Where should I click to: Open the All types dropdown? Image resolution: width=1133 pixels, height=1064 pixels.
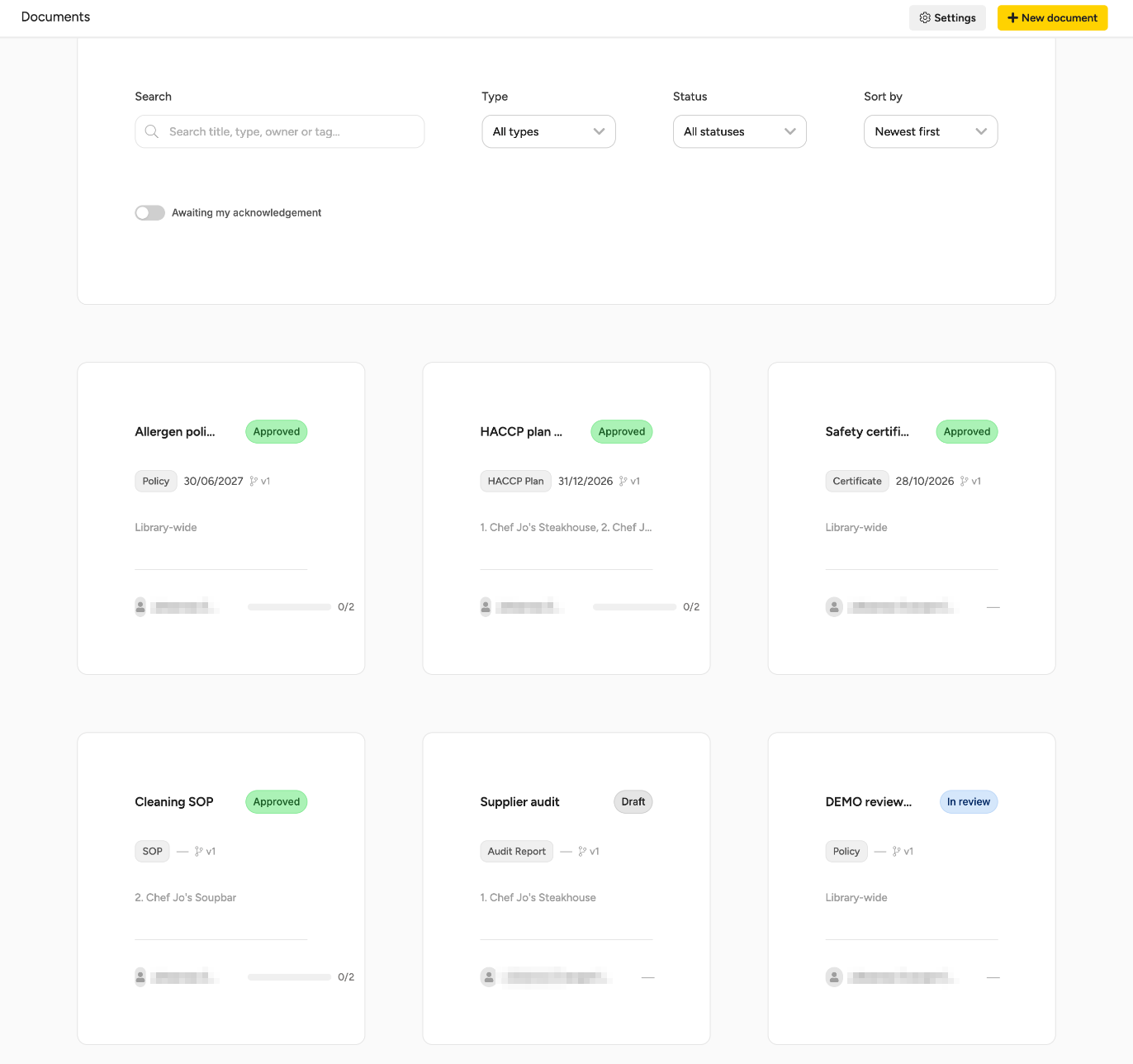click(x=548, y=131)
